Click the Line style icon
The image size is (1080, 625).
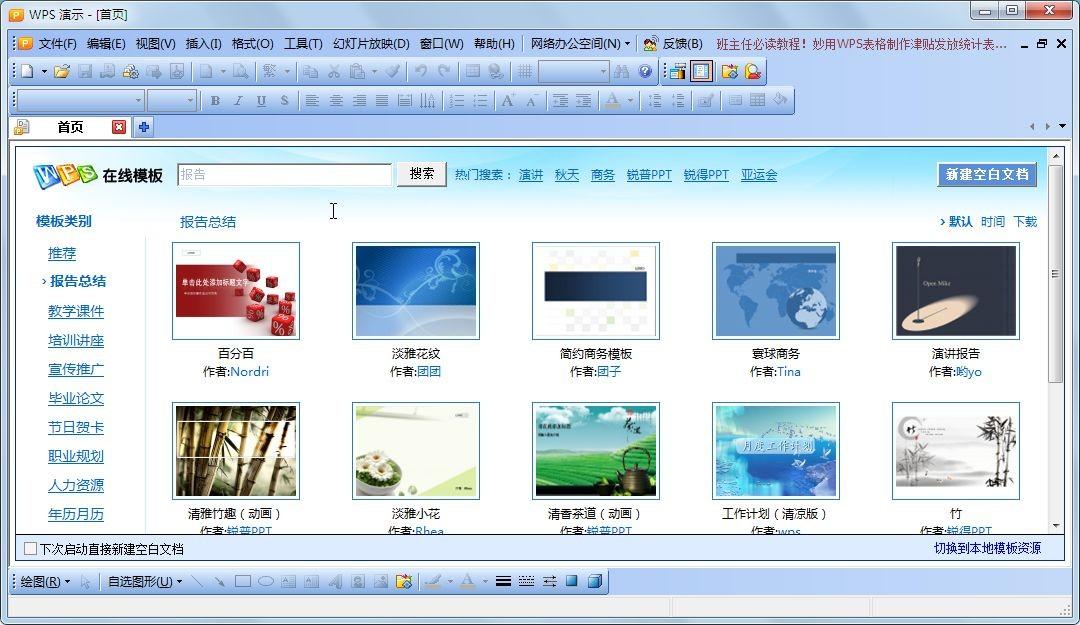[x=503, y=581]
